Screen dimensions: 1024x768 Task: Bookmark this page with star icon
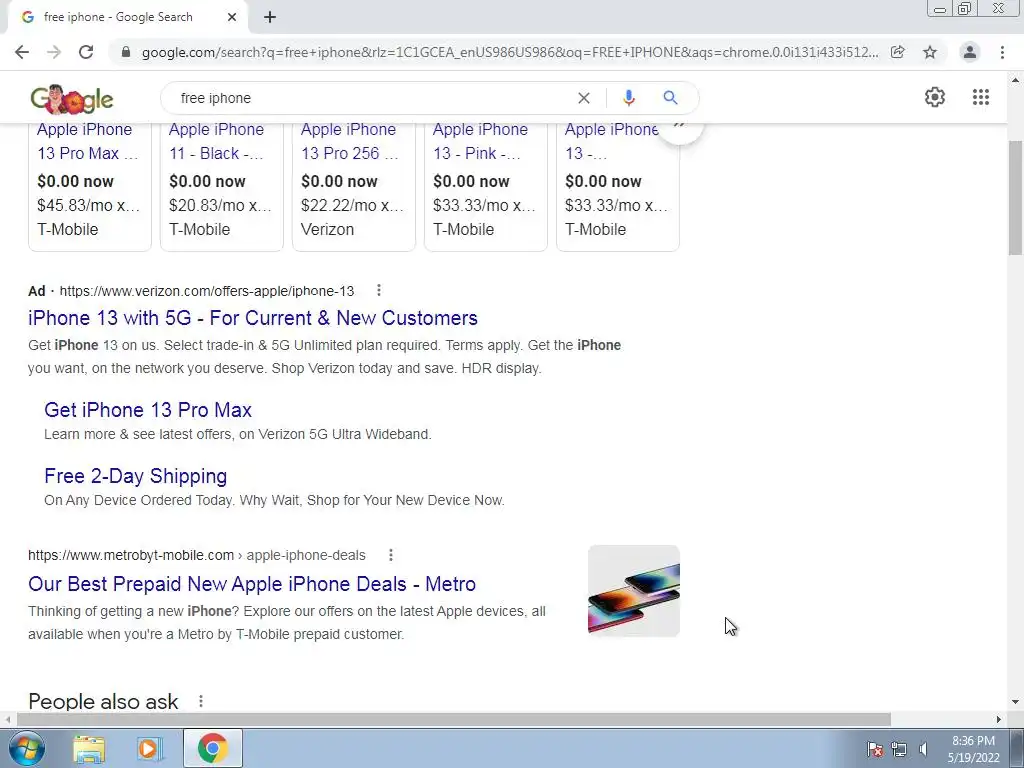point(930,52)
